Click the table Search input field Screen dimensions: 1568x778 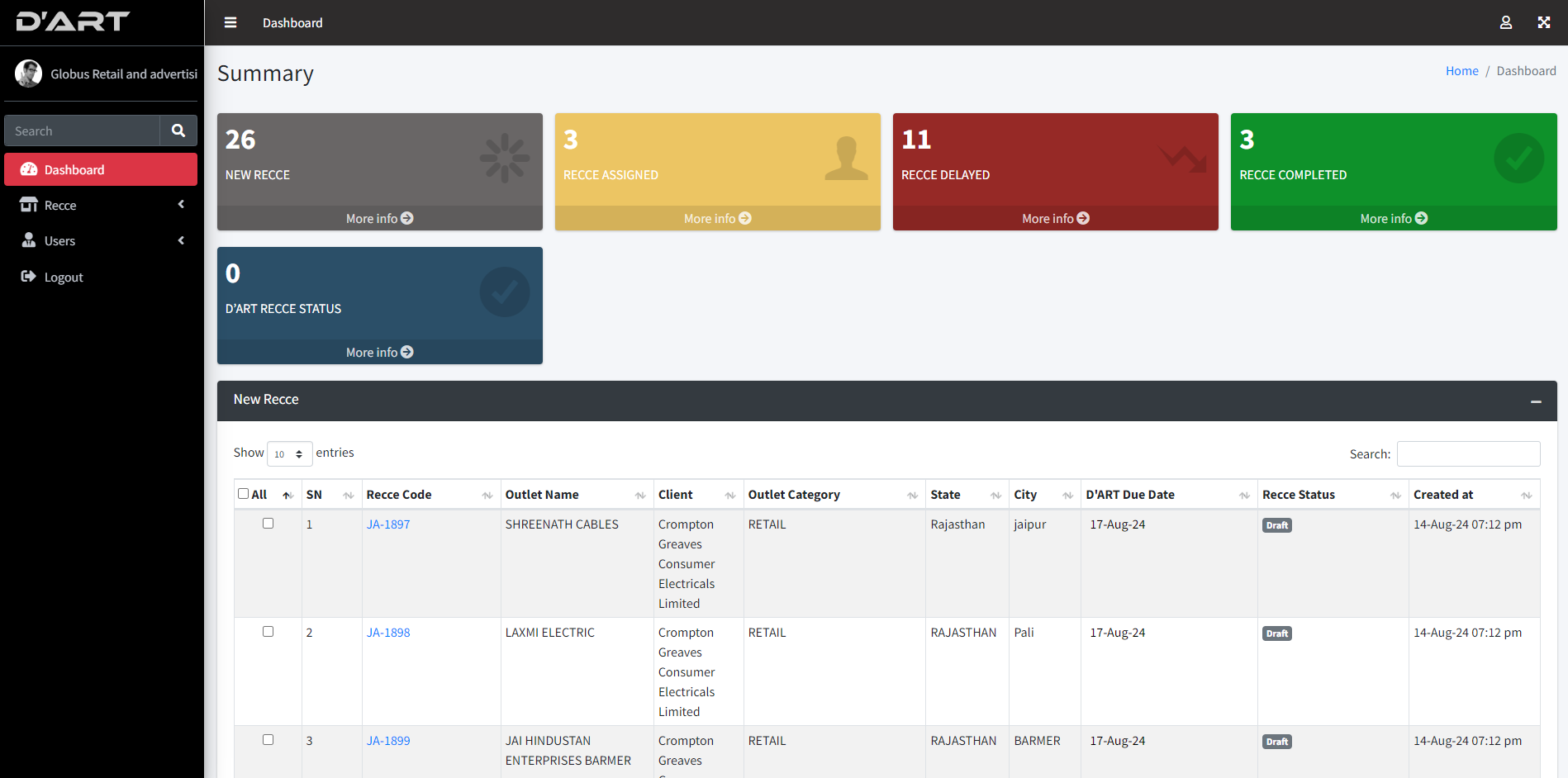pos(1468,453)
